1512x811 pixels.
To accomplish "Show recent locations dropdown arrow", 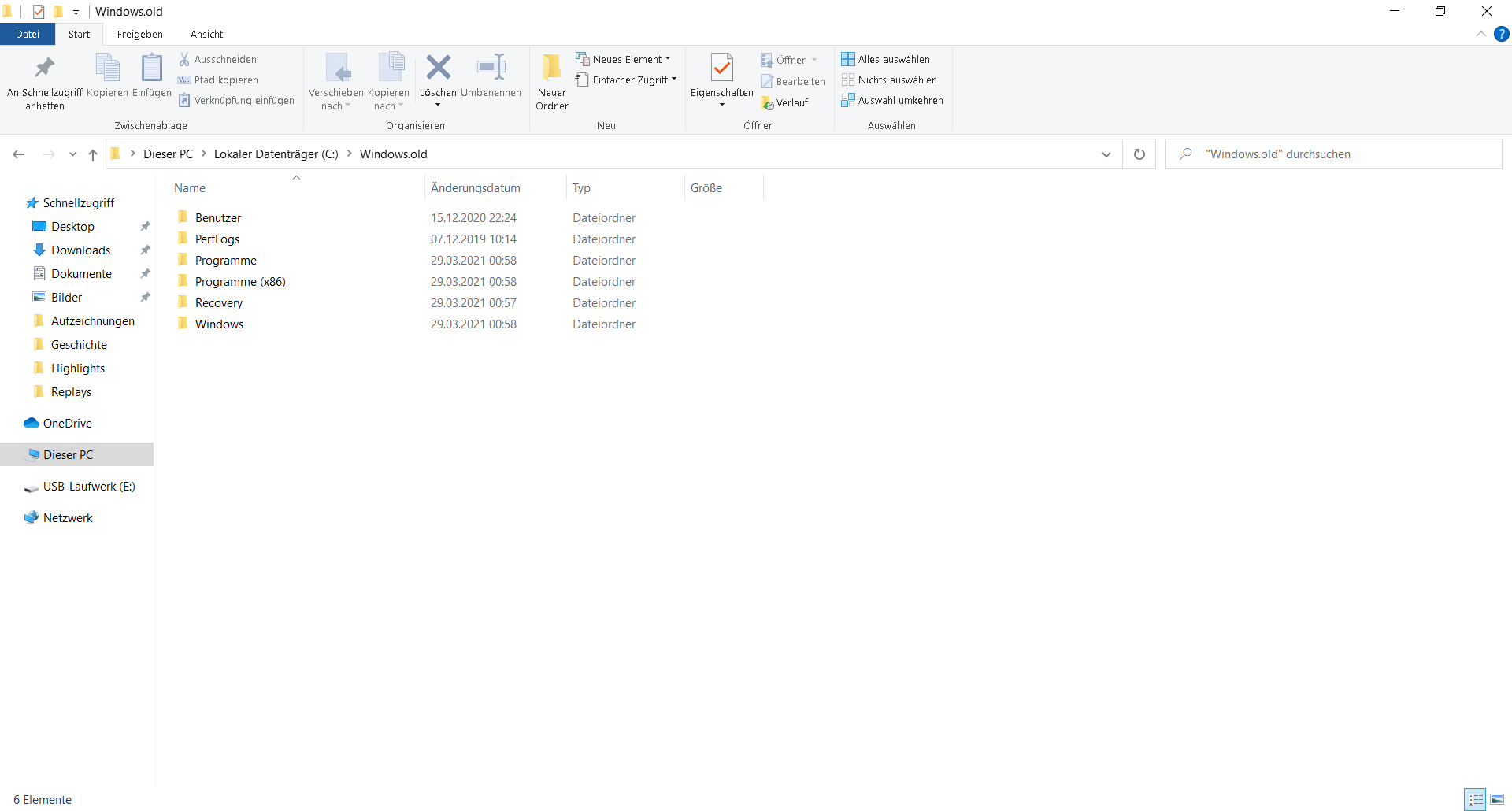I will [x=72, y=154].
